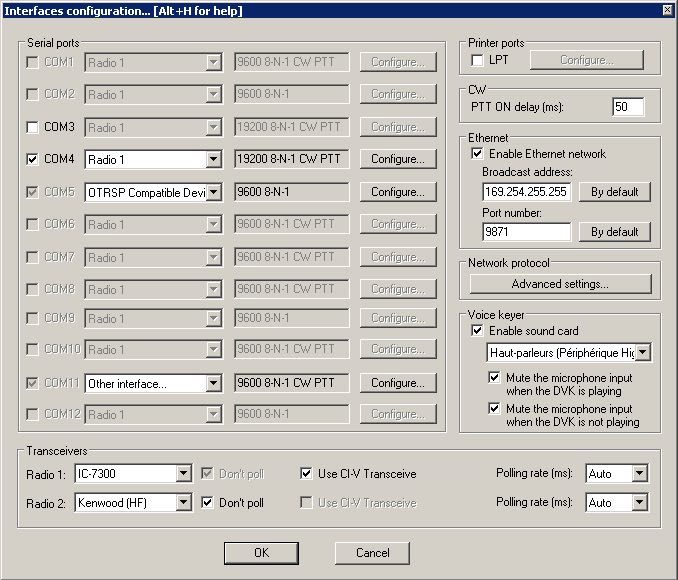Expand the Radio 2 Kenwood (HF) dropdown
This screenshot has width=678, height=580.
(x=182, y=503)
